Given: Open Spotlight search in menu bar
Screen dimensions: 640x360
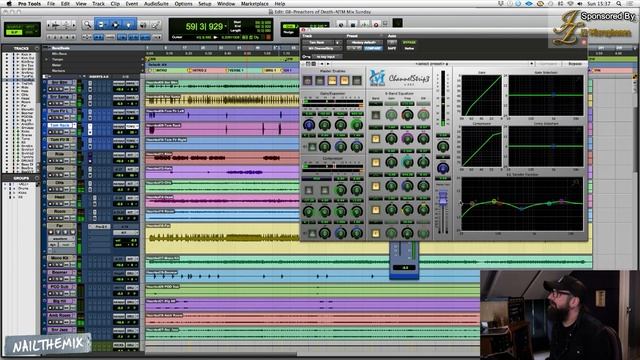Looking at the screenshot, I should (x=619, y=4).
